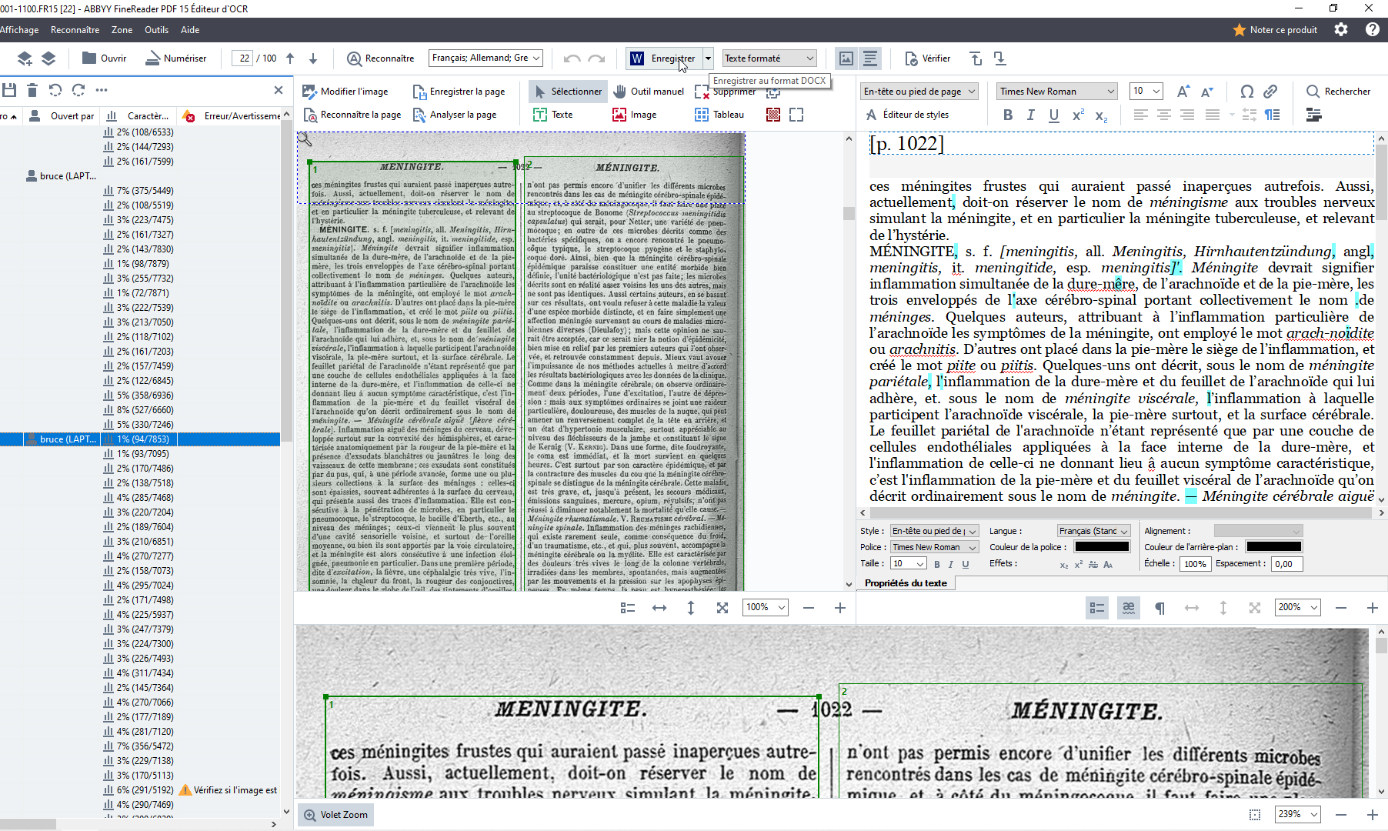This screenshot has width=1388, height=831.
Task: Open settings gear icon
Action: coord(1341,30)
